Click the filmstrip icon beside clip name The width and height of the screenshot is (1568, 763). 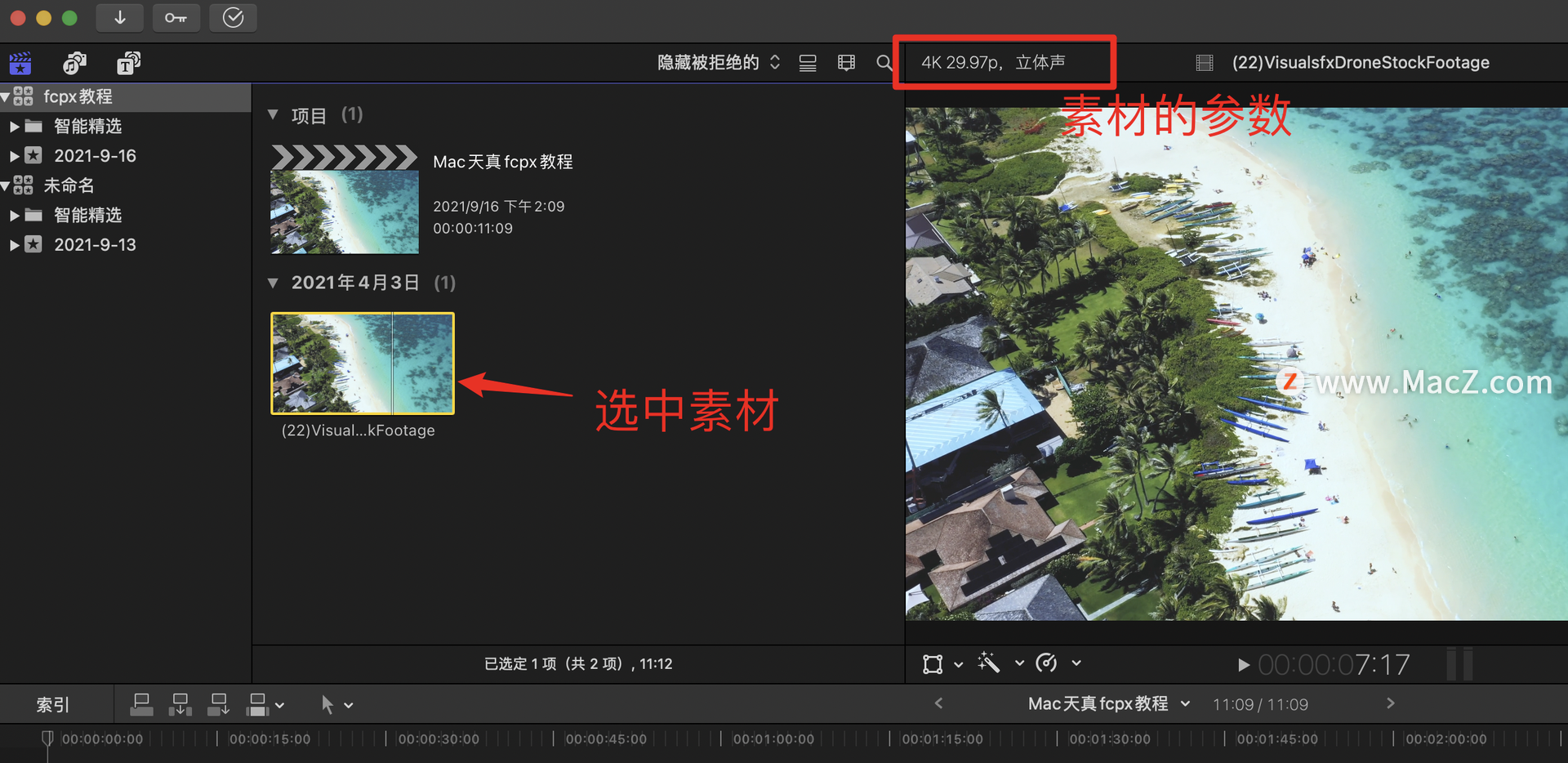[x=1204, y=63]
